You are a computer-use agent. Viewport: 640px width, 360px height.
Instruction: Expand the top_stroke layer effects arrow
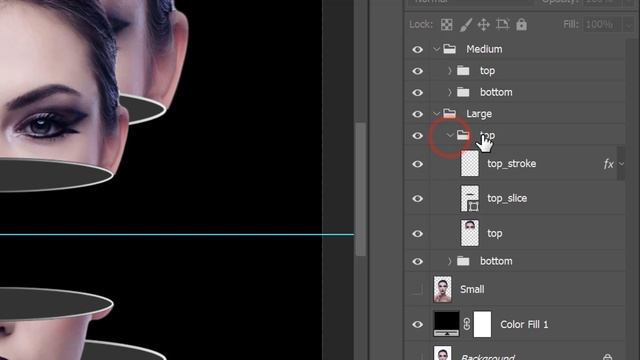(x=621, y=164)
